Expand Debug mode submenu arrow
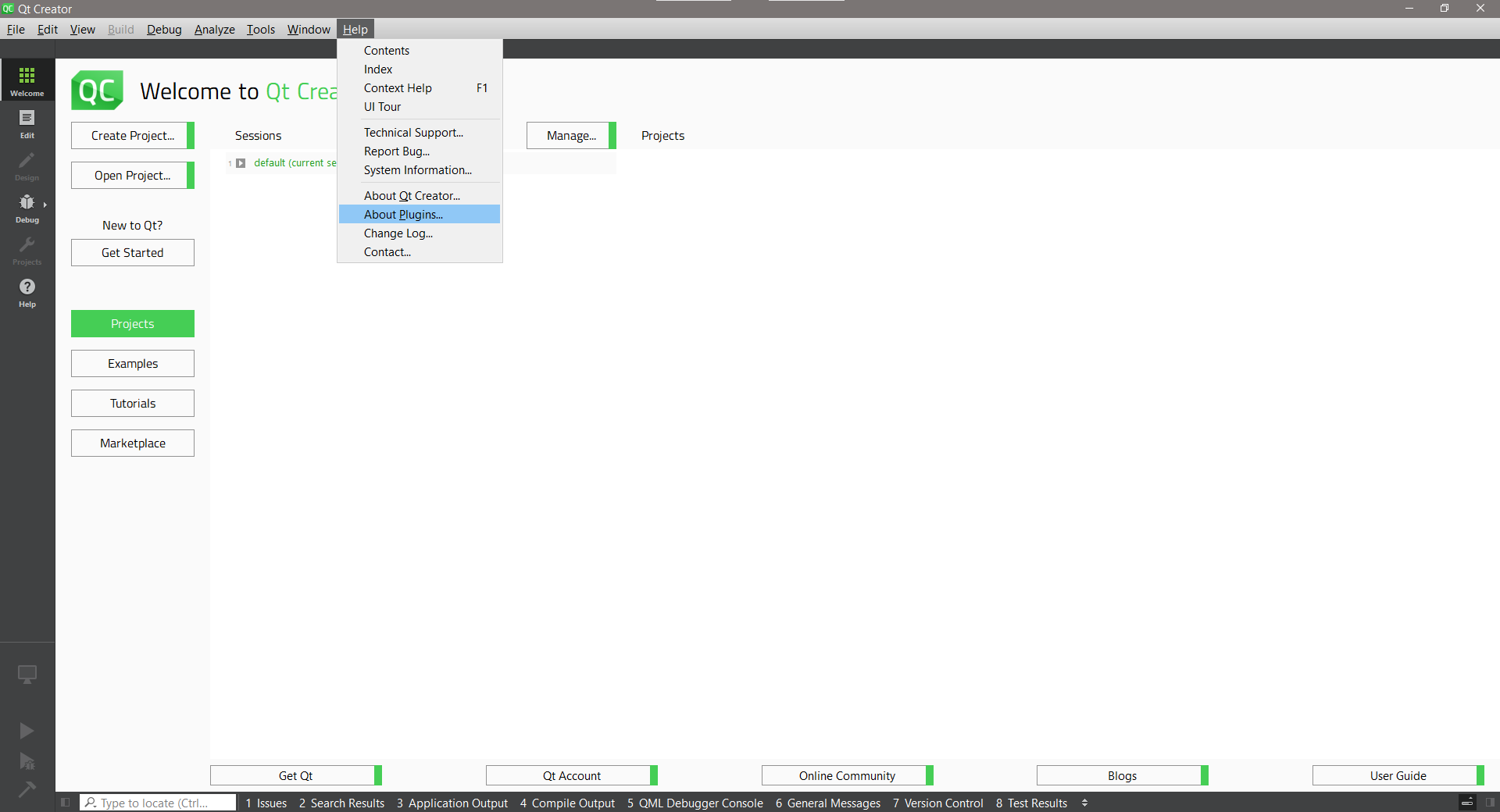 point(45,205)
